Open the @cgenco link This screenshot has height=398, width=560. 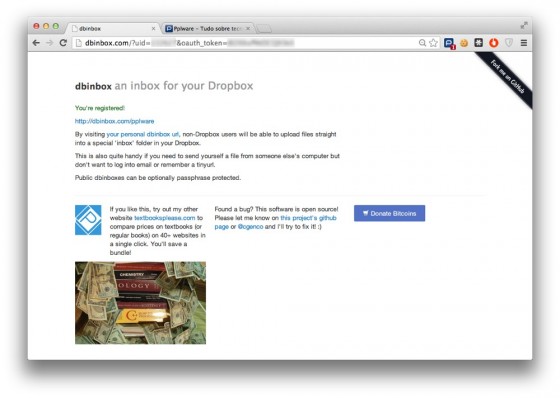pos(250,227)
